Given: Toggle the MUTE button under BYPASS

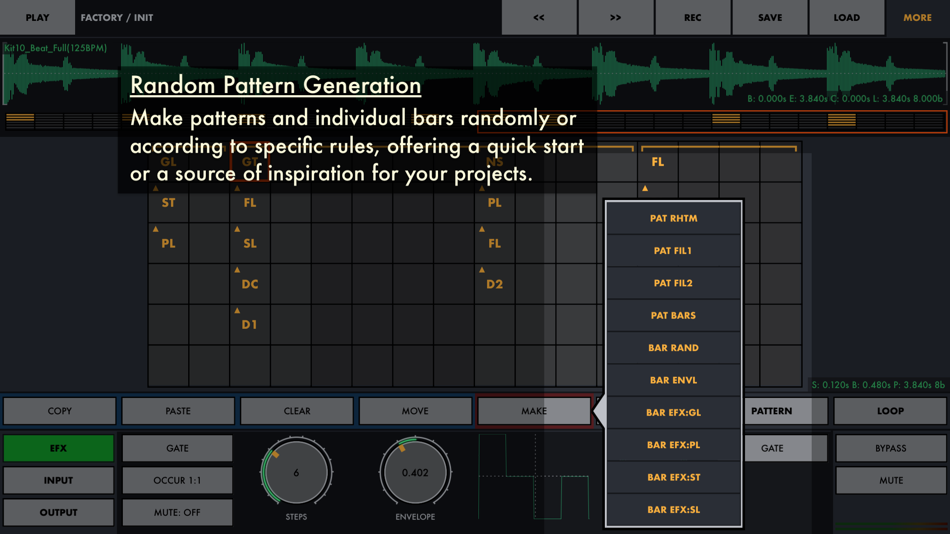Looking at the screenshot, I should (x=891, y=481).
